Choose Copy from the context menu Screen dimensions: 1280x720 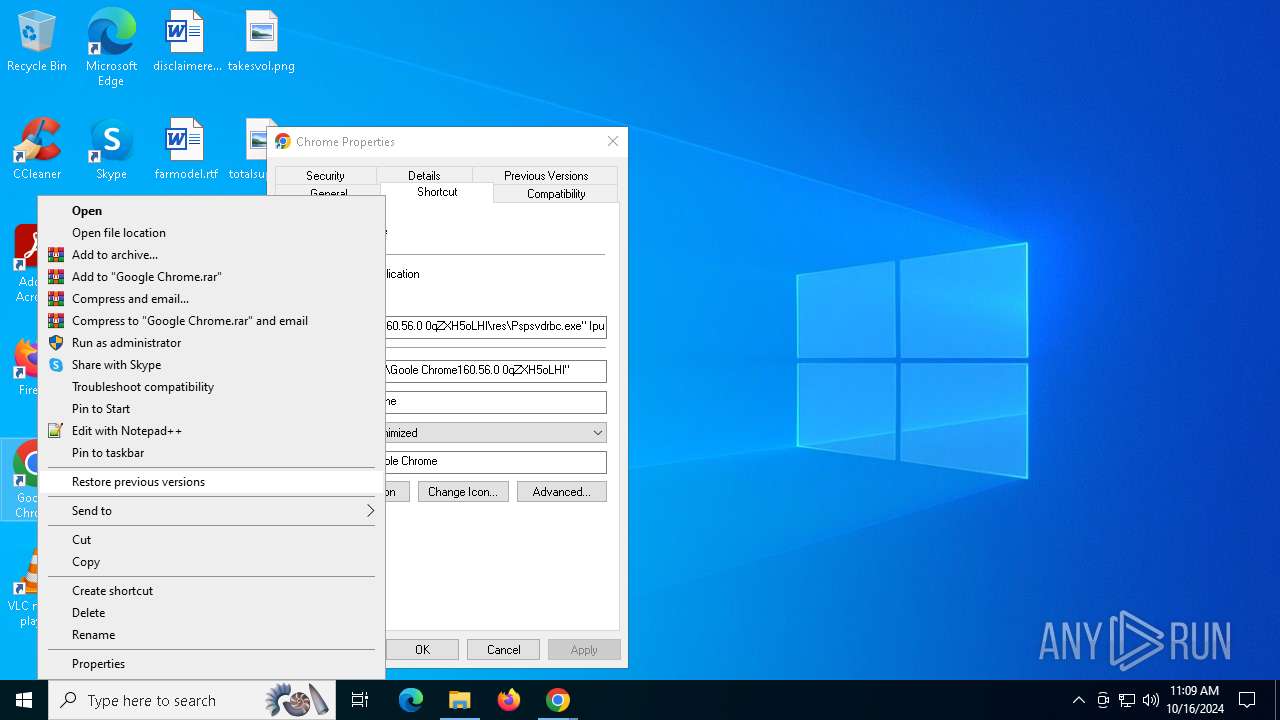tap(211, 562)
